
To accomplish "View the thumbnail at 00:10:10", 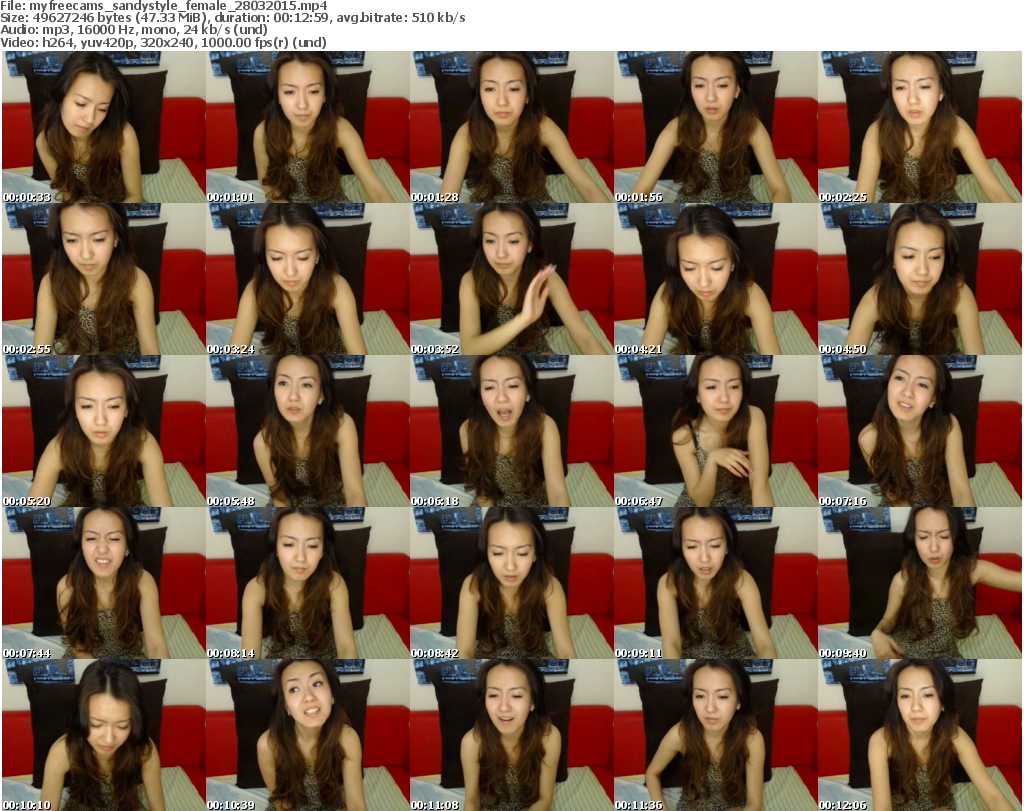I will click(x=104, y=735).
